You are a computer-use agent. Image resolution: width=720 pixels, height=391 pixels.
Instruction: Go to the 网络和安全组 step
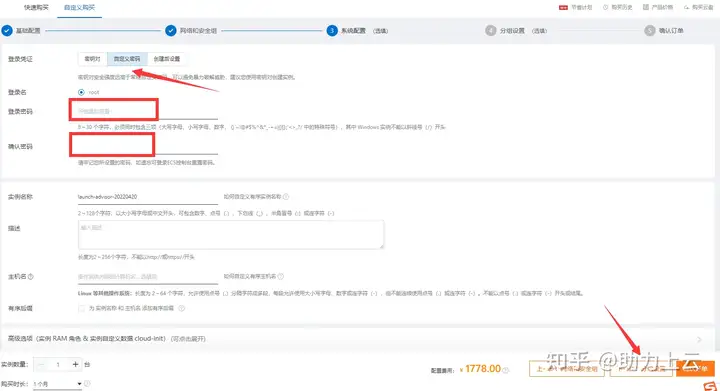point(198,31)
